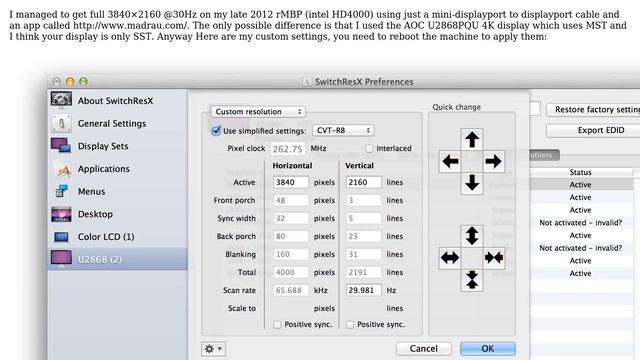Click the horizontal Scan rate kHz field

[x=291, y=290]
